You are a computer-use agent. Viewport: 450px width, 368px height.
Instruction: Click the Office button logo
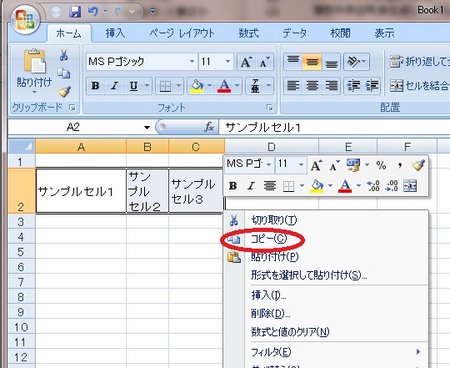[x=25, y=20]
